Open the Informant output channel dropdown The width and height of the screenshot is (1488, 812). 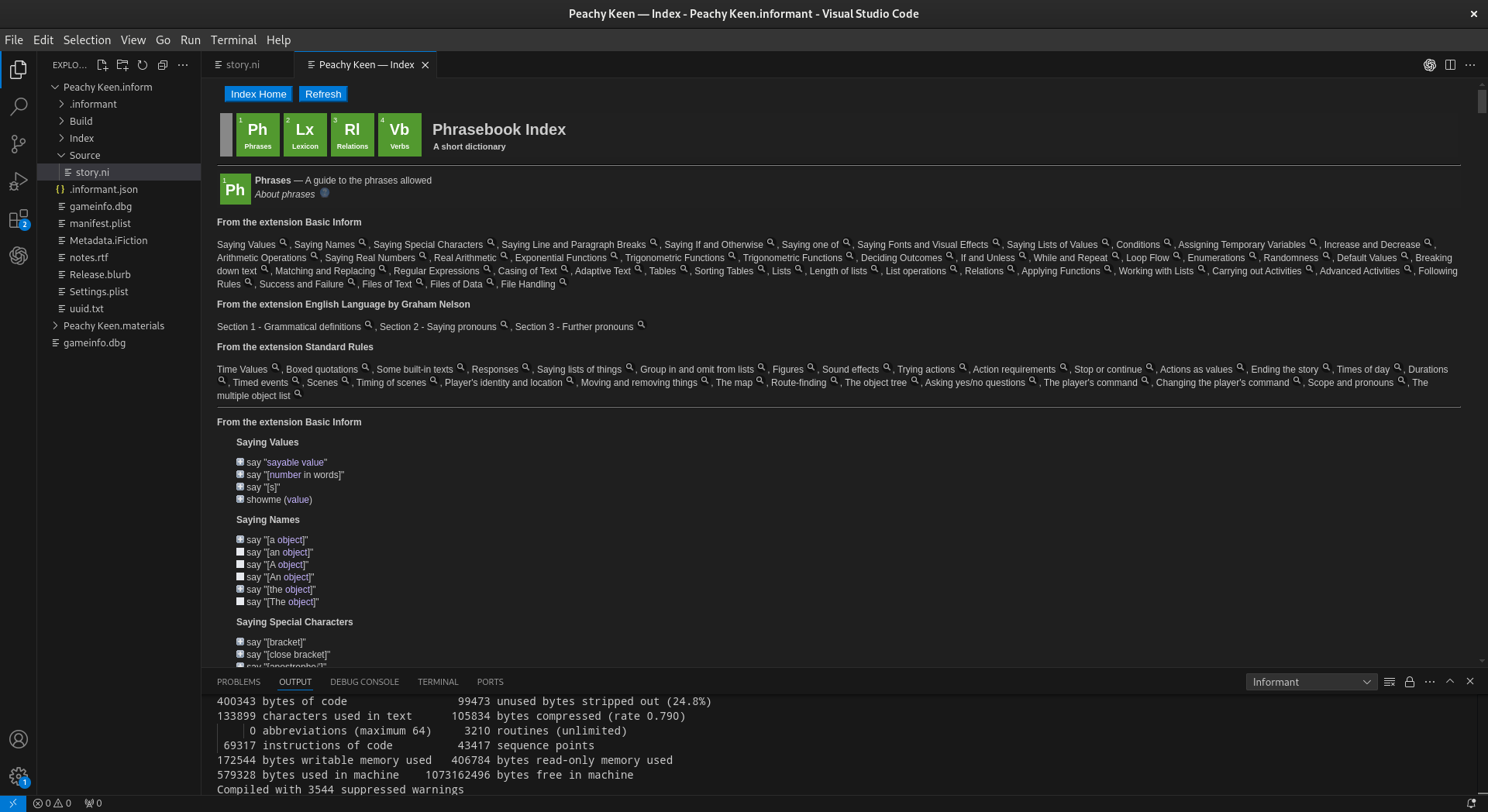pos(1311,682)
